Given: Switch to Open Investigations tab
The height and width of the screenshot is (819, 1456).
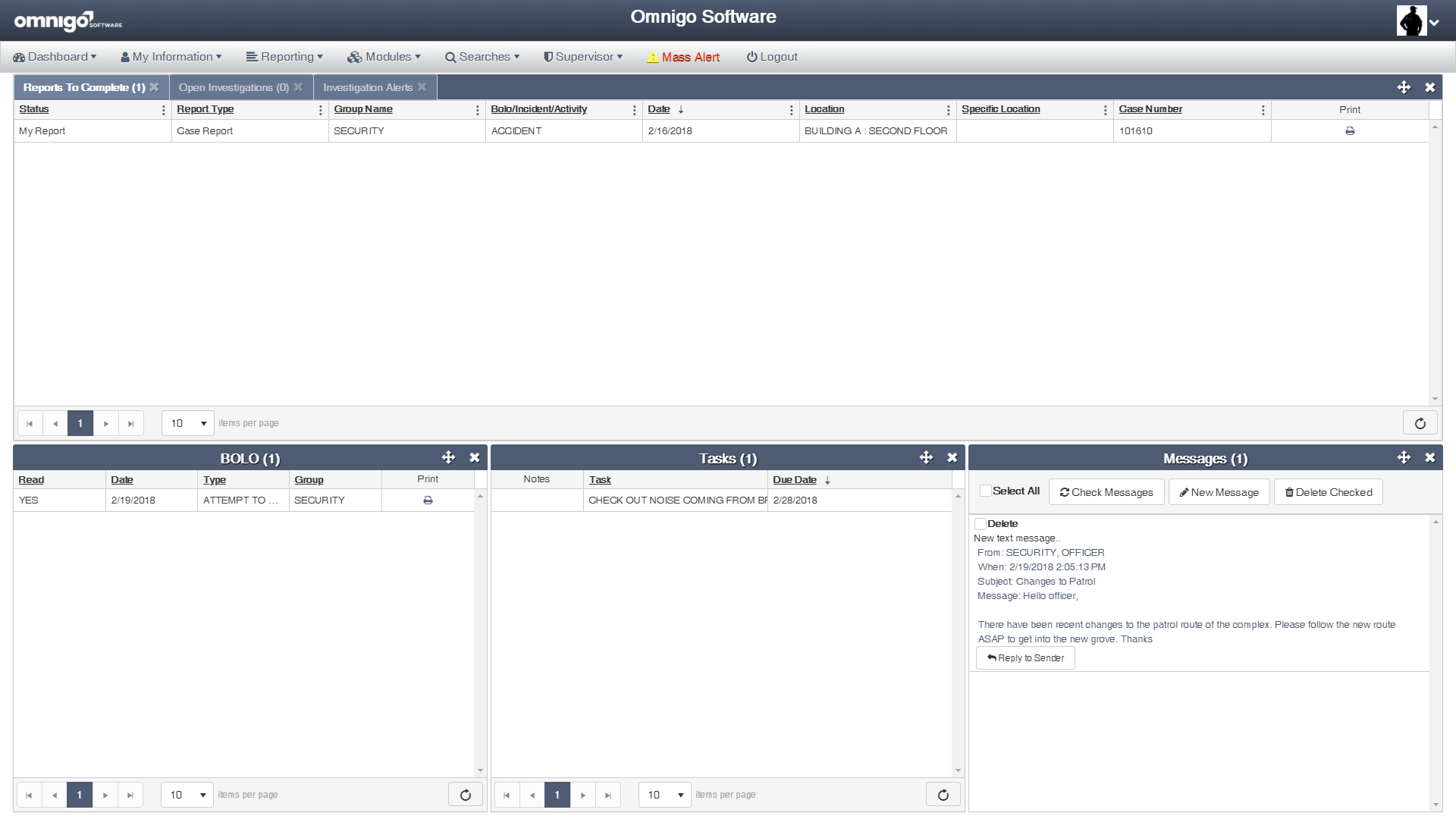Looking at the screenshot, I should tap(234, 87).
